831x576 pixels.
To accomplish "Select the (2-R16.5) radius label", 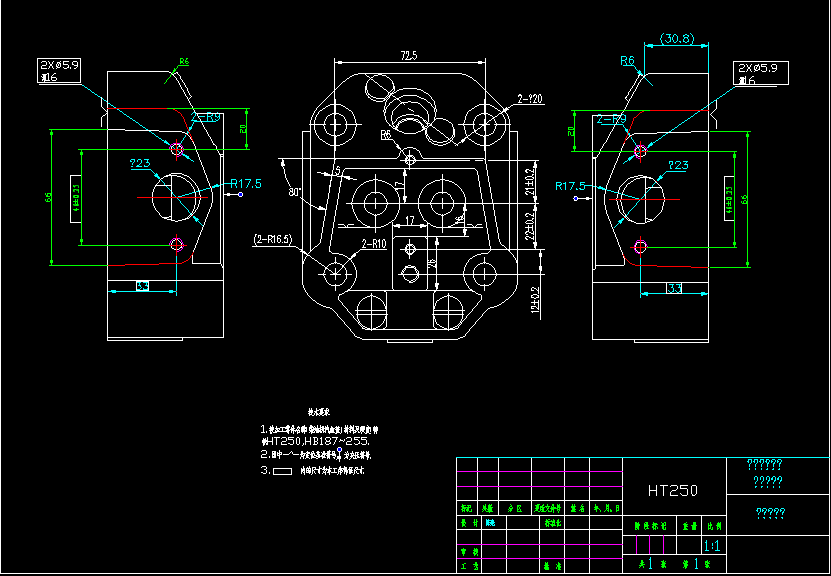I will pyautogui.click(x=272, y=240).
